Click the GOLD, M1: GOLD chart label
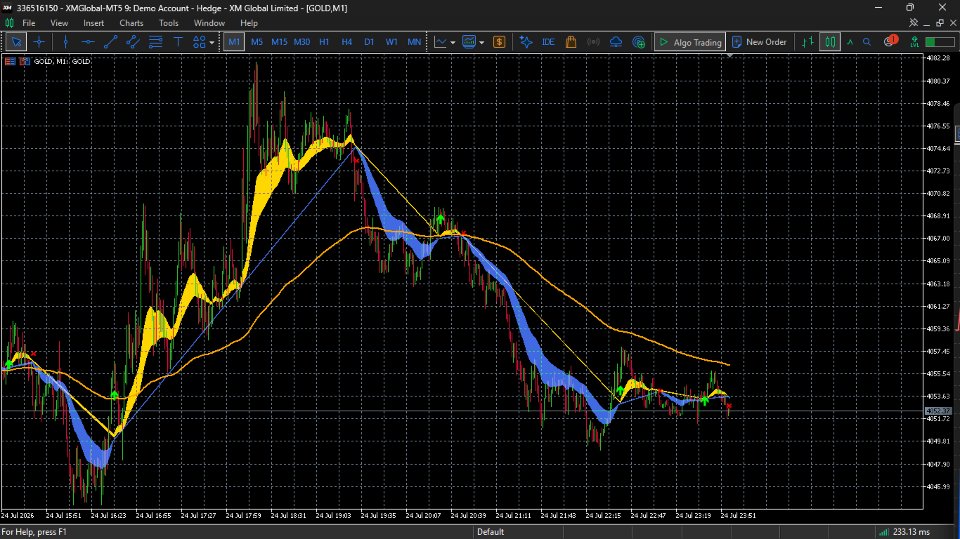Viewport: 960px width, 539px height. pyautogui.click(x=62, y=61)
